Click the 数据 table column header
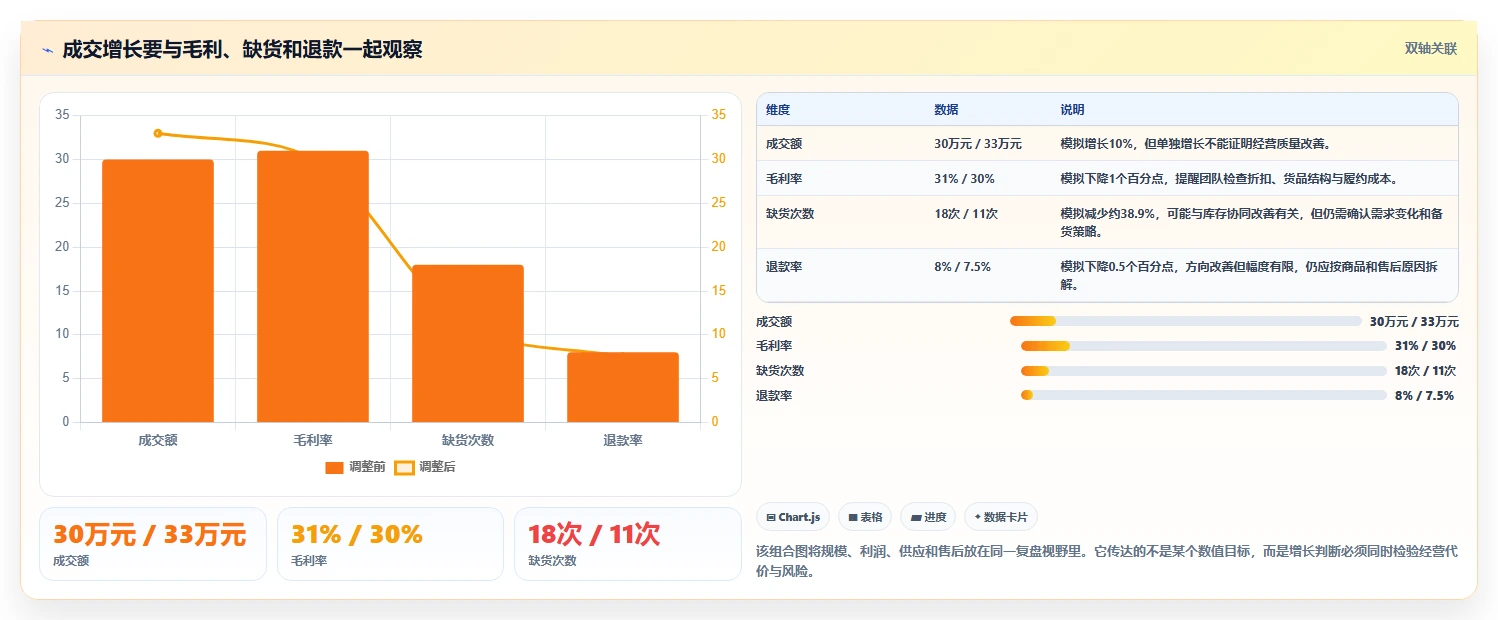Screen dimensions: 1498x620 946,110
